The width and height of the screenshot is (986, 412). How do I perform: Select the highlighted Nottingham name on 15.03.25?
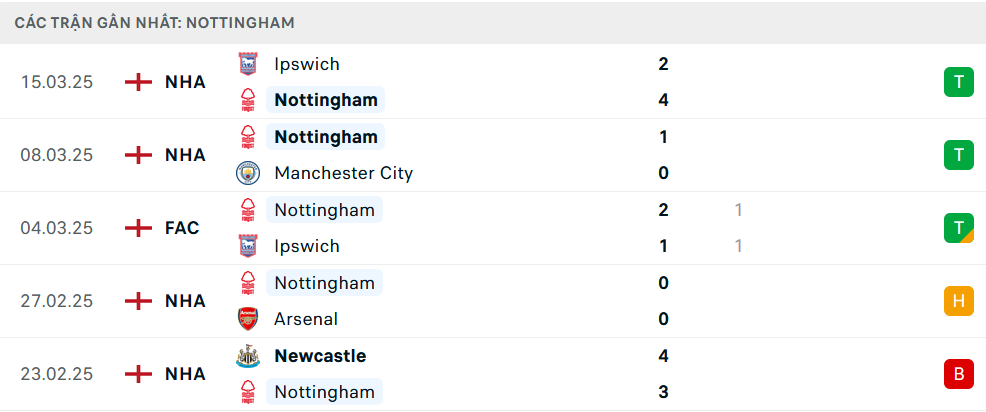pos(326,100)
